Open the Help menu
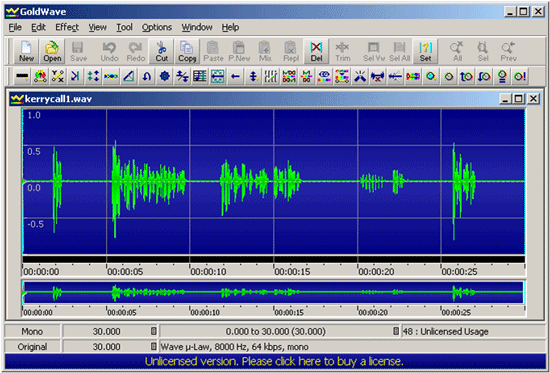The width and height of the screenshot is (550, 373). (x=230, y=27)
